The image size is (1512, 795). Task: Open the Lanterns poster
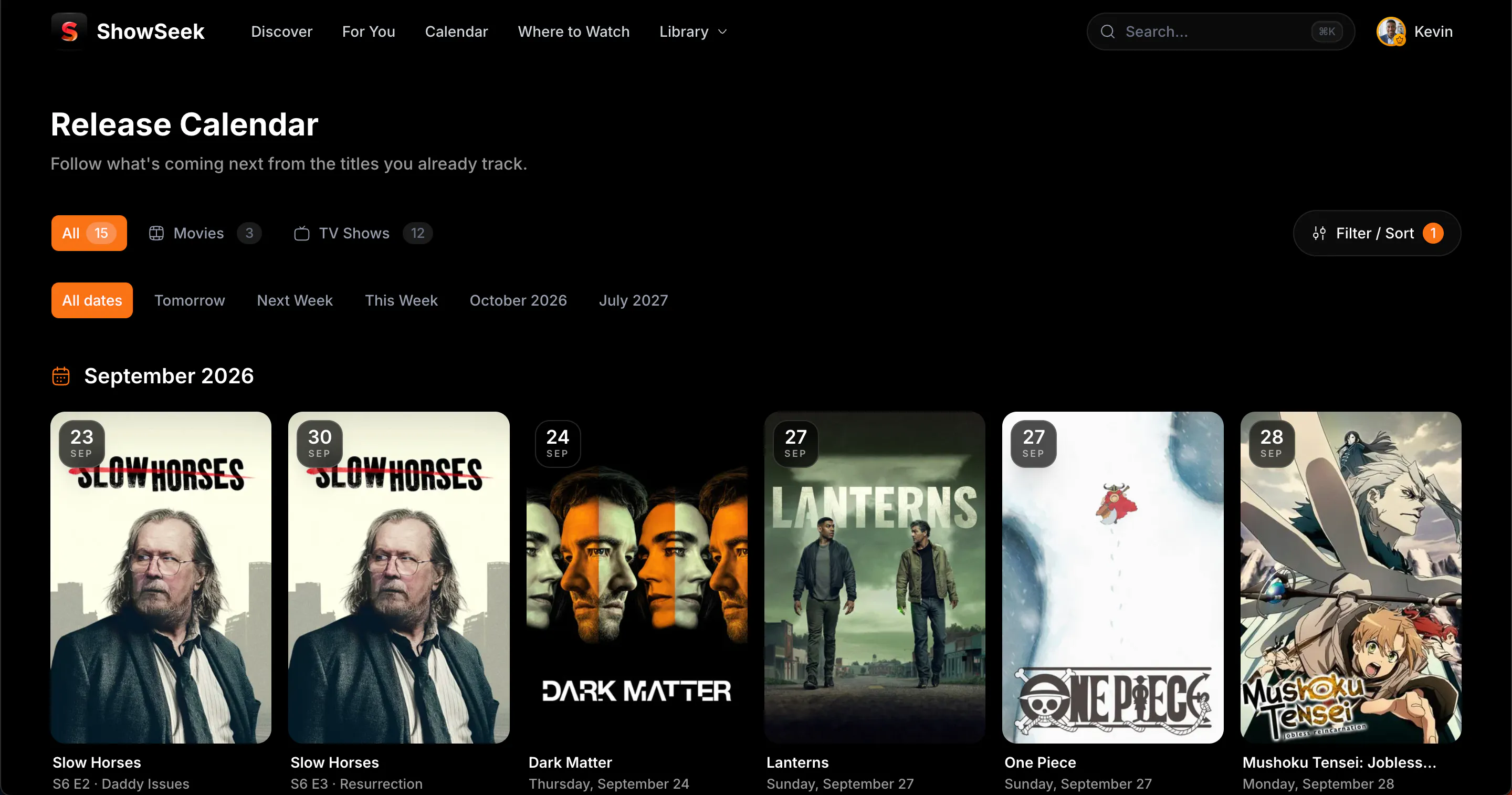point(875,577)
